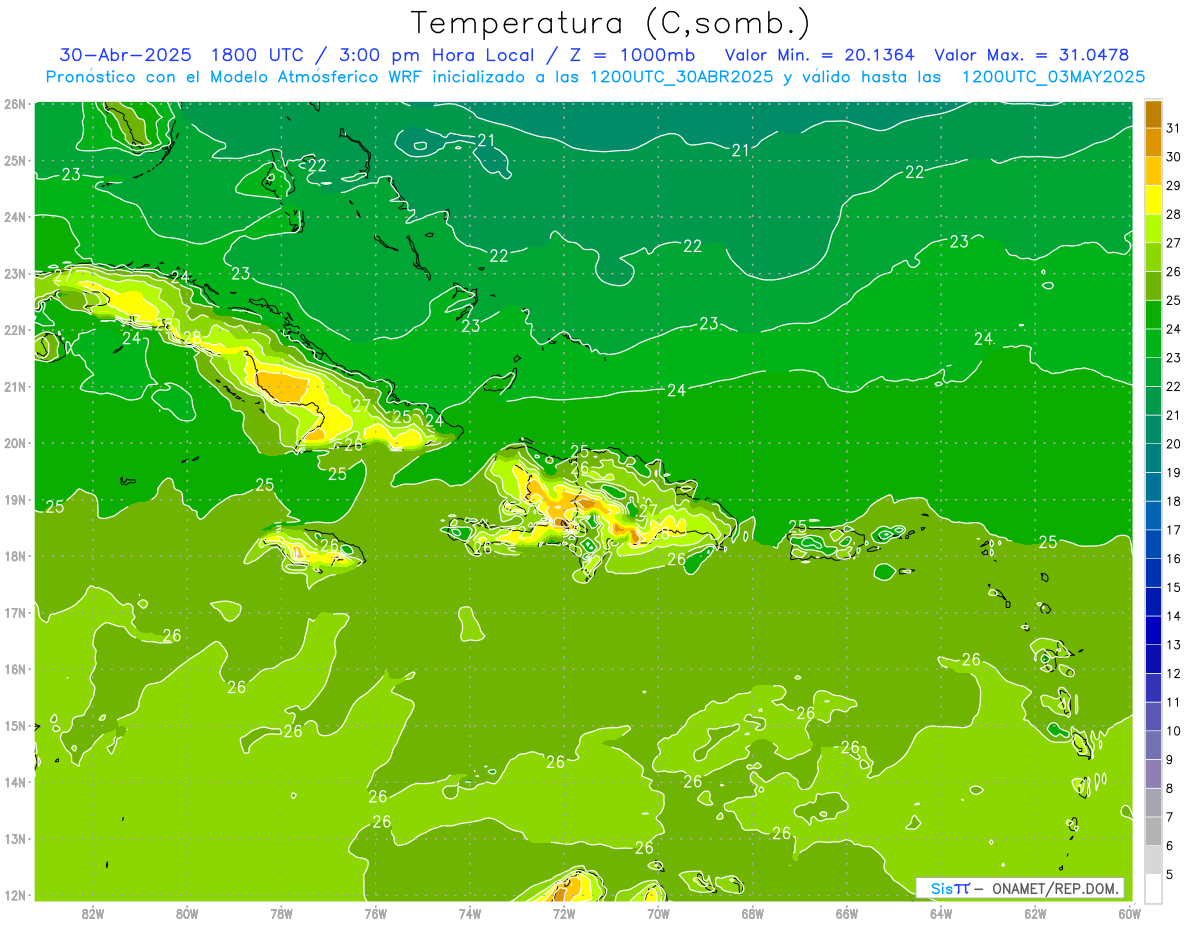Select valid-until stamp "1200UTC_03MAY2025"
1200x927 pixels.
coord(1053,77)
